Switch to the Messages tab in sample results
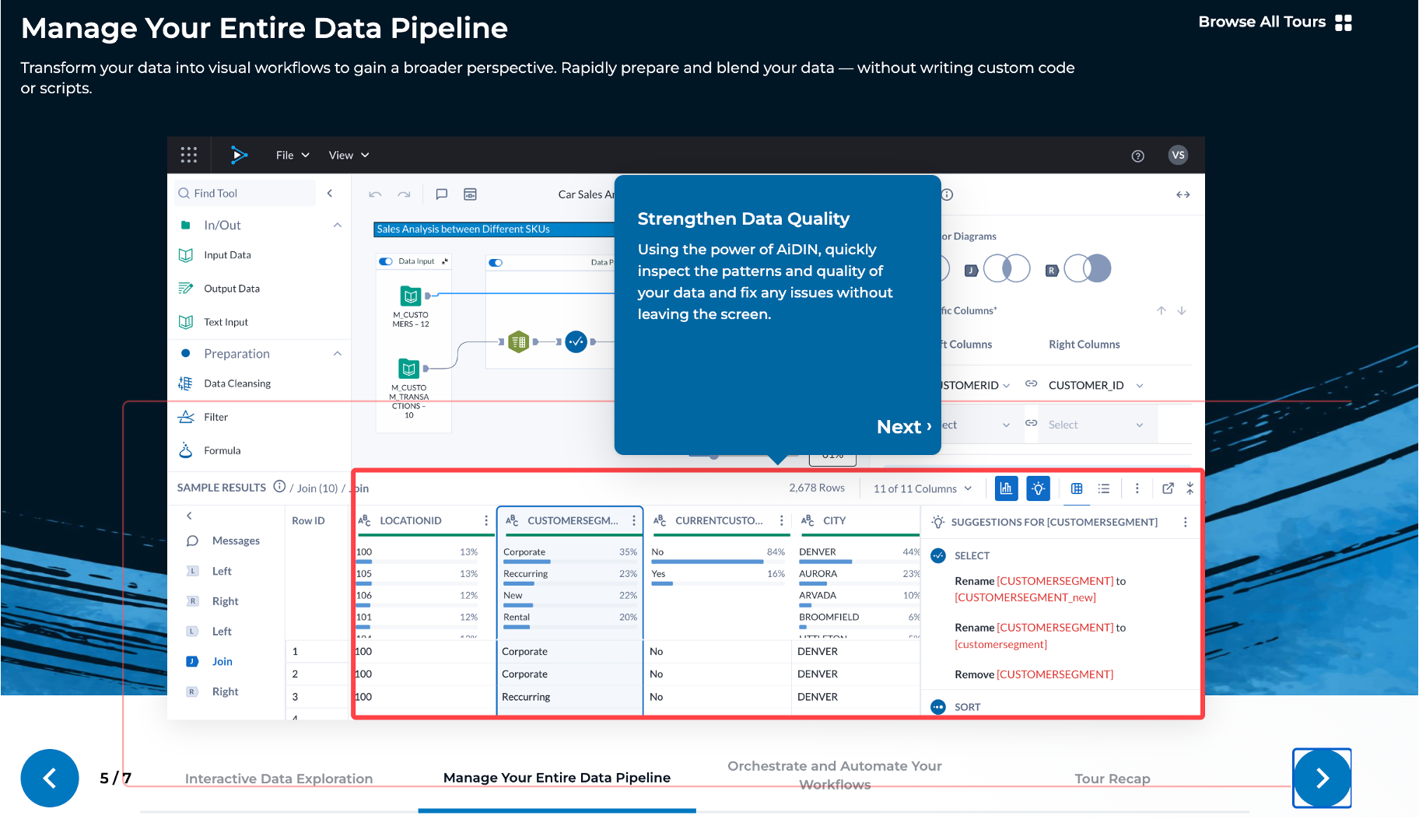 coord(235,540)
